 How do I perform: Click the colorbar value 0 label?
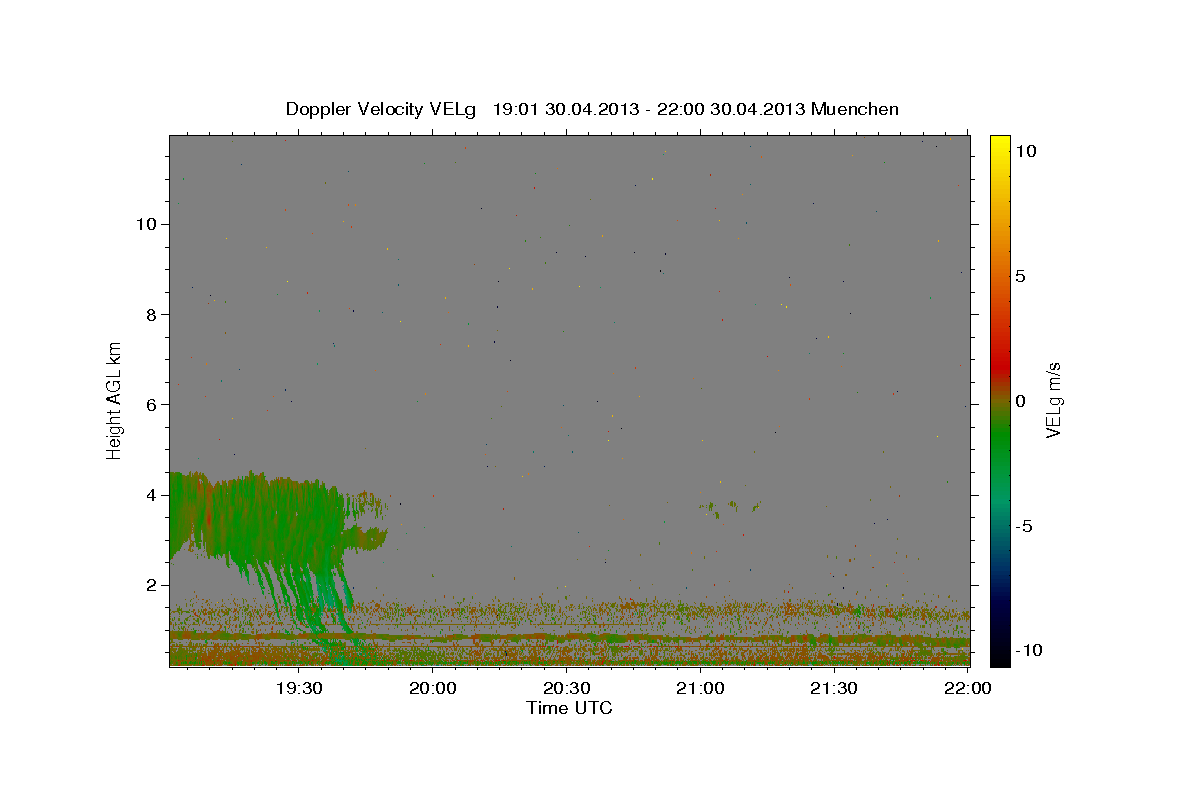tap(1020, 401)
